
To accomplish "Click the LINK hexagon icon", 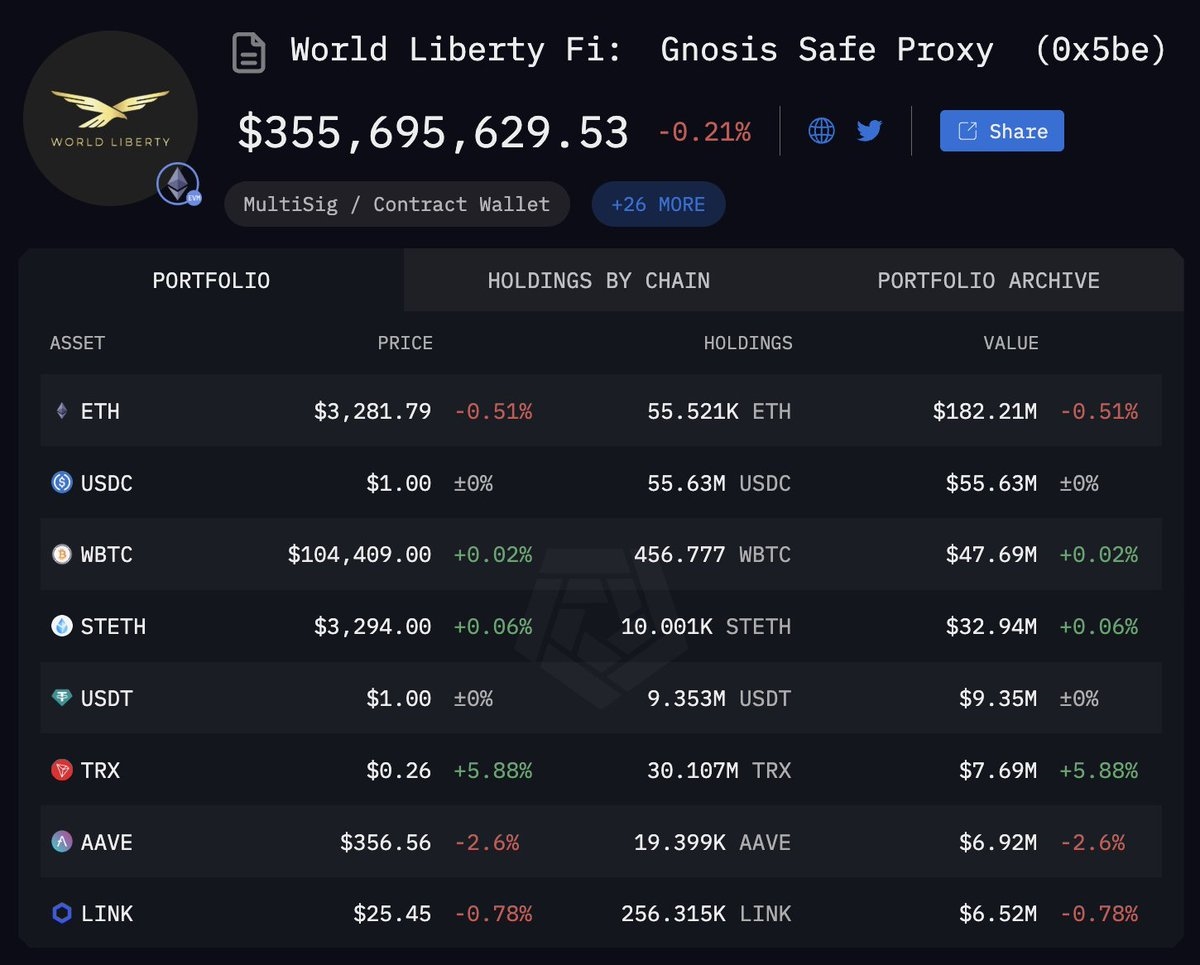I will [x=62, y=914].
